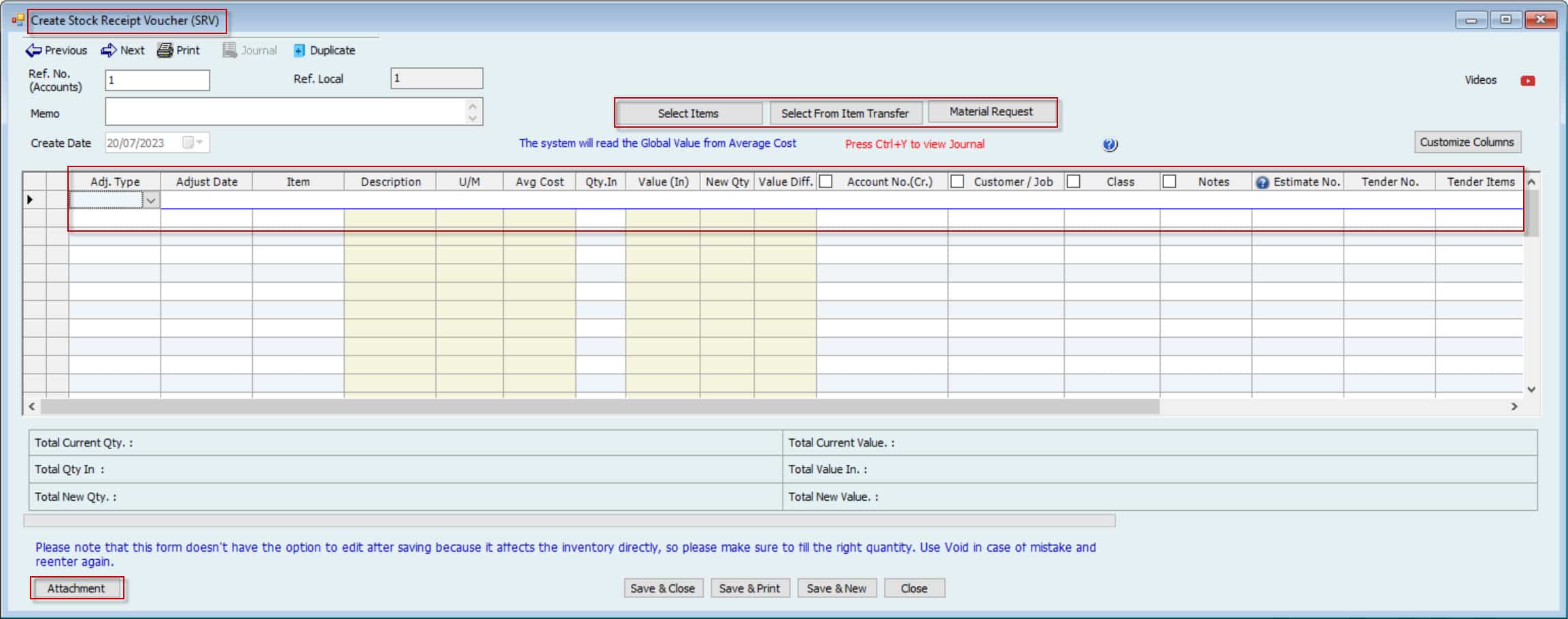Click the New Qty column header
This screenshot has width=1568, height=619.
[727, 181]
